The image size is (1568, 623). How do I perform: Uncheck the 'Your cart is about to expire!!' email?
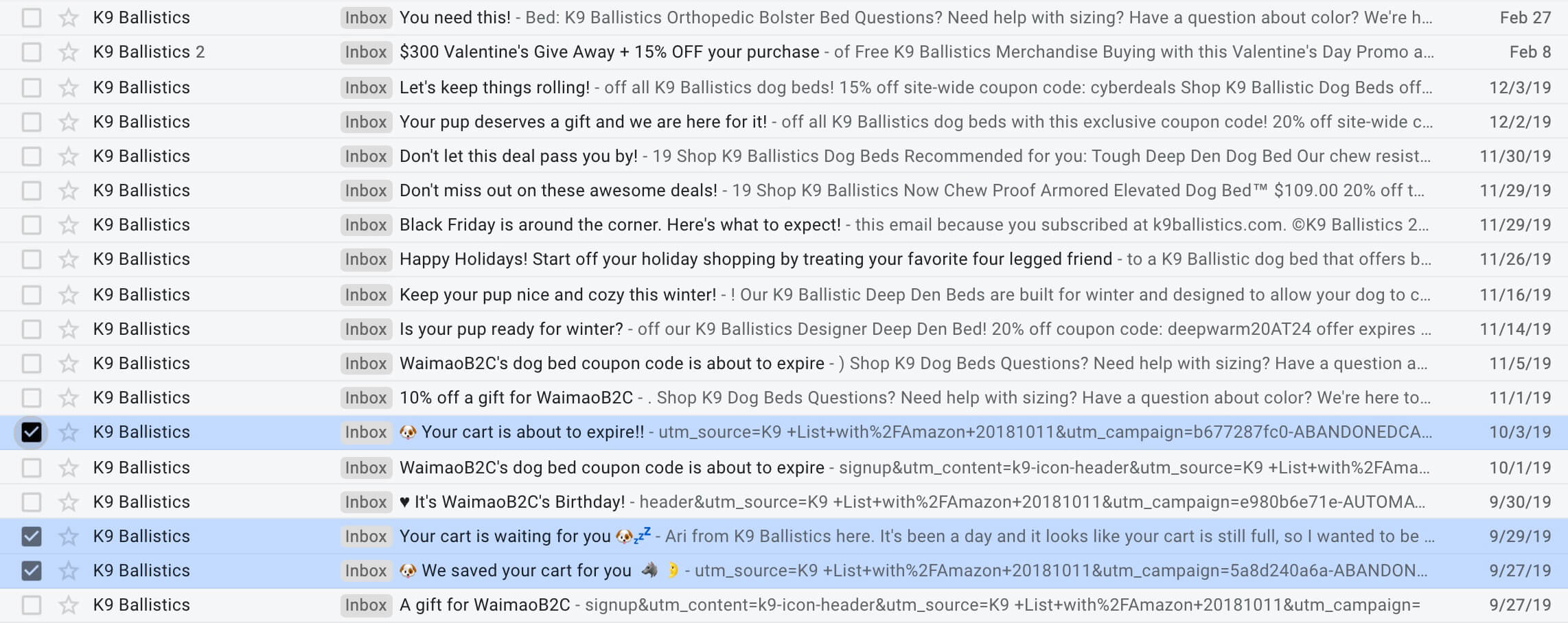(x=31, y=432)
